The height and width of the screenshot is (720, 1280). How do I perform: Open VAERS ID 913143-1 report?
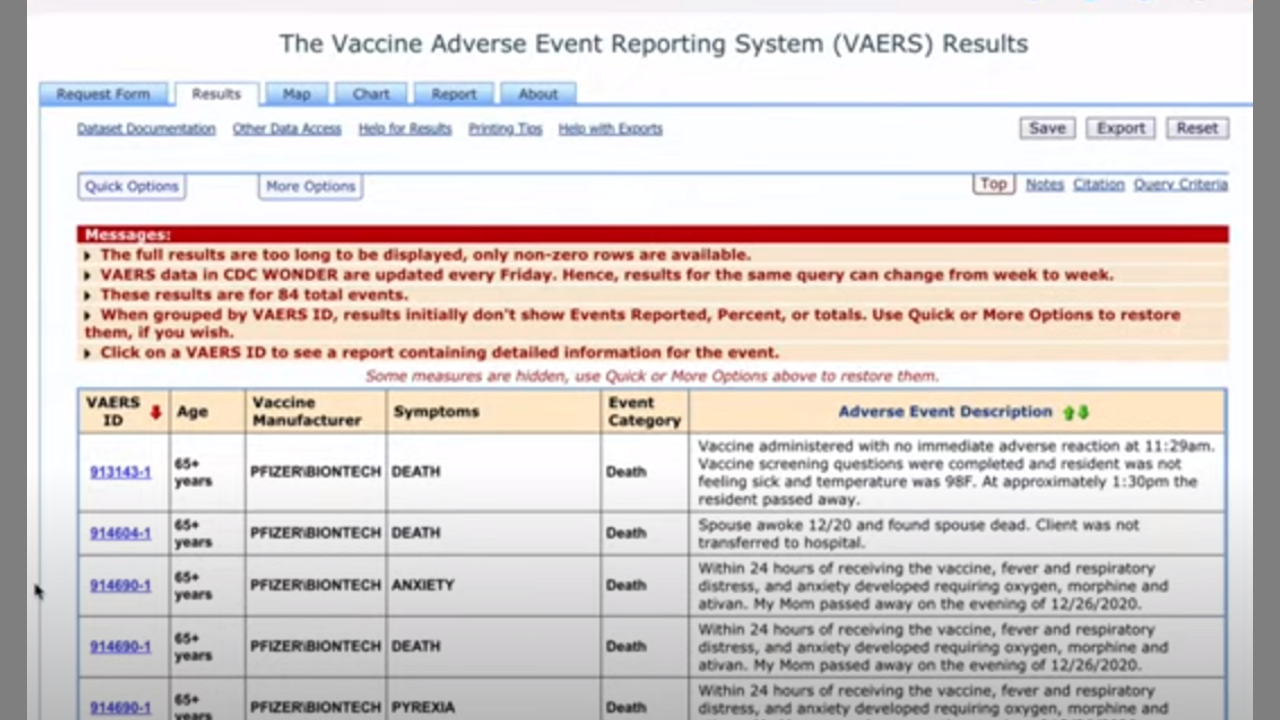(120, 472)
